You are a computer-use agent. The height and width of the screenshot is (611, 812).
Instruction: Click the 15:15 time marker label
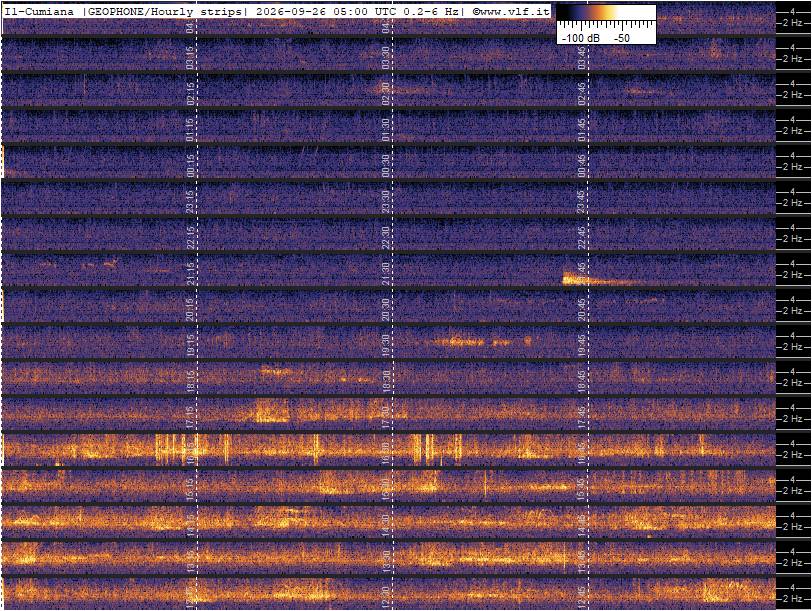tap(190, 488)
